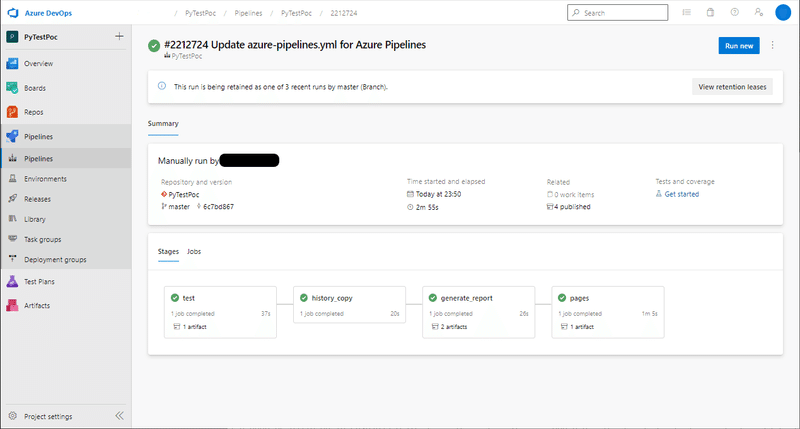Screen dimensions: 800x429
Task: Click the run succeeded status icon
Action: click(154, 46)
